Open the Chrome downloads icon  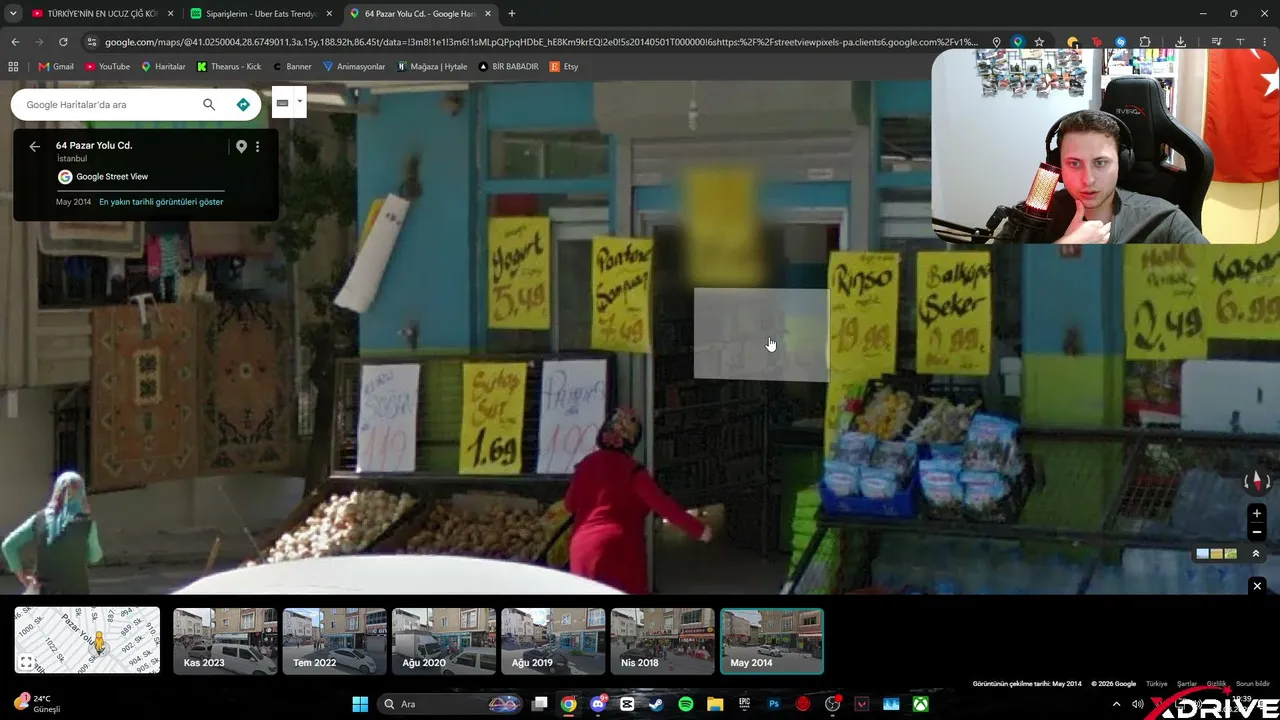1181,42
